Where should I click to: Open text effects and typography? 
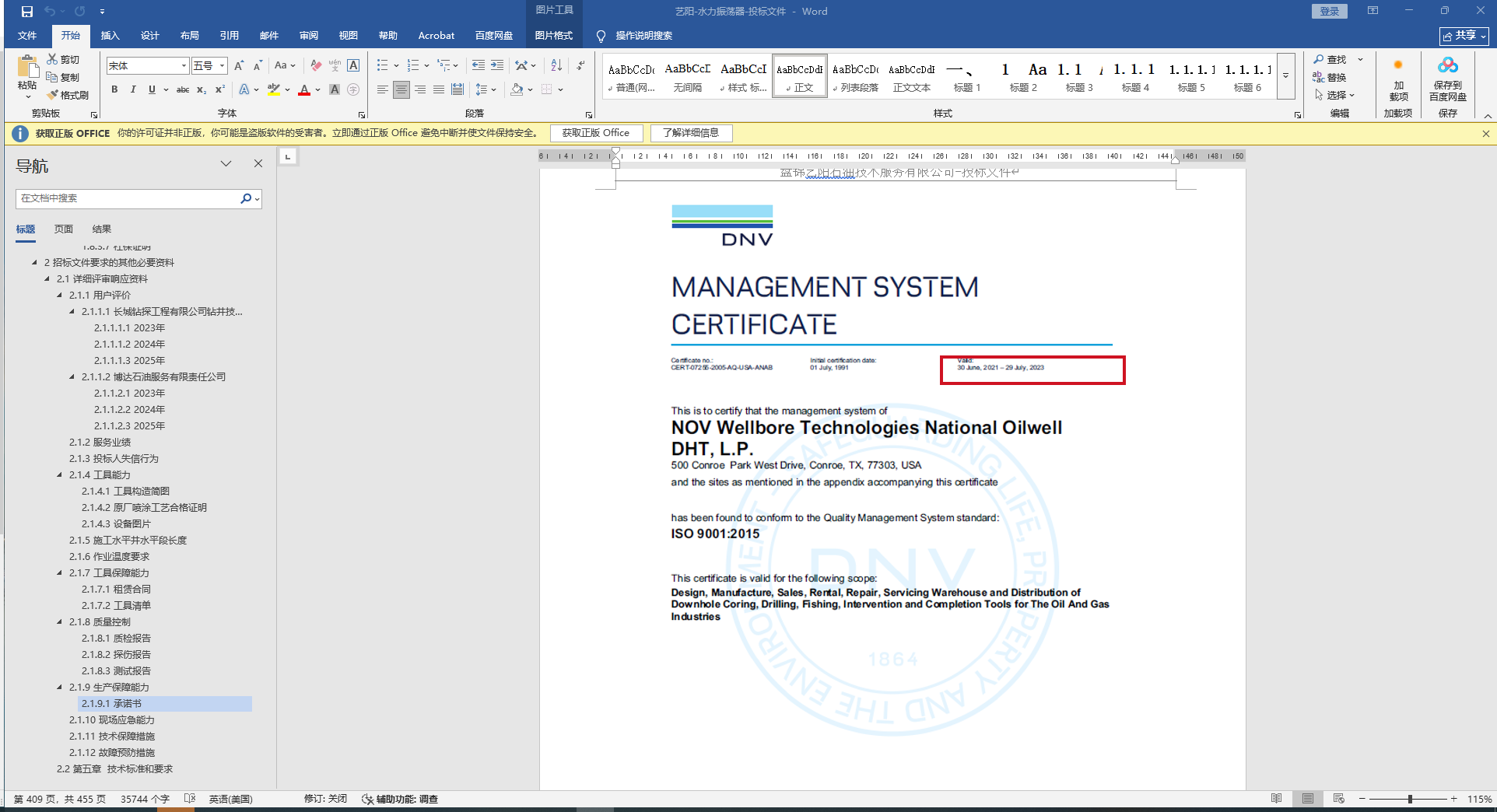[x=244, y=89]
